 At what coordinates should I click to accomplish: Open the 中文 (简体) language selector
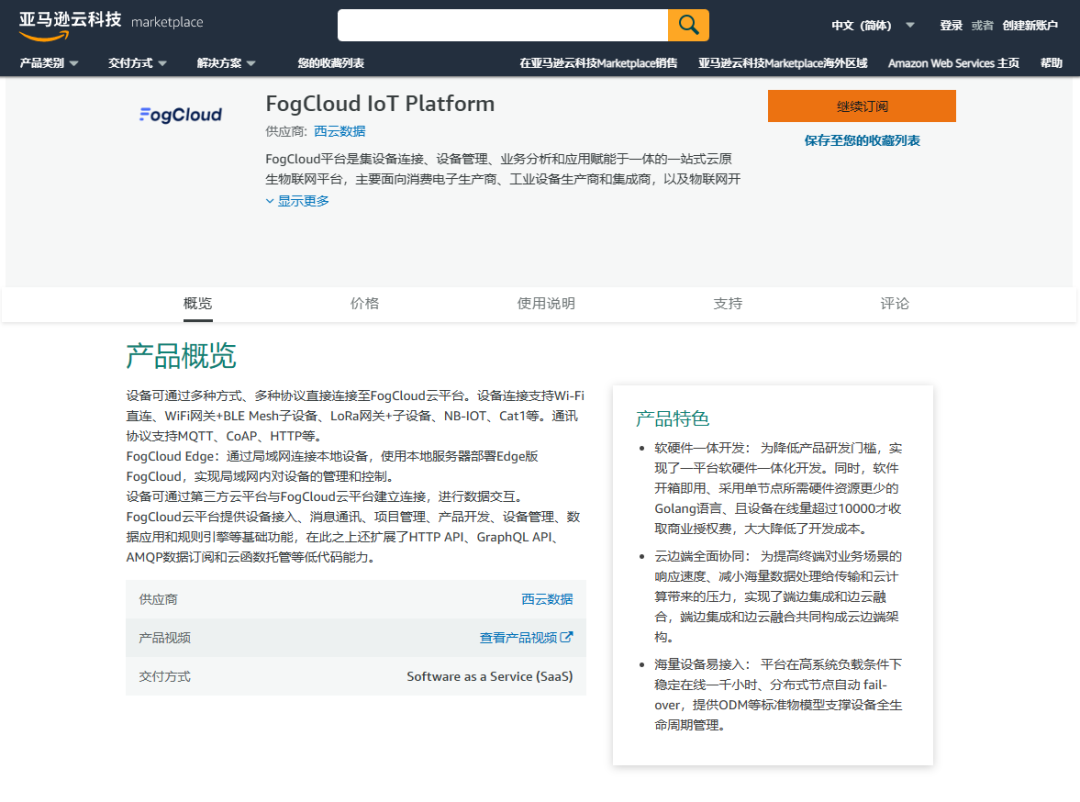click(x=873, y=25)
